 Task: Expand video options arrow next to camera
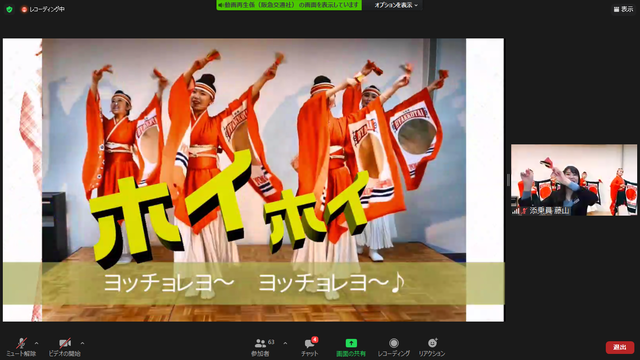click(x=82, y=343)
